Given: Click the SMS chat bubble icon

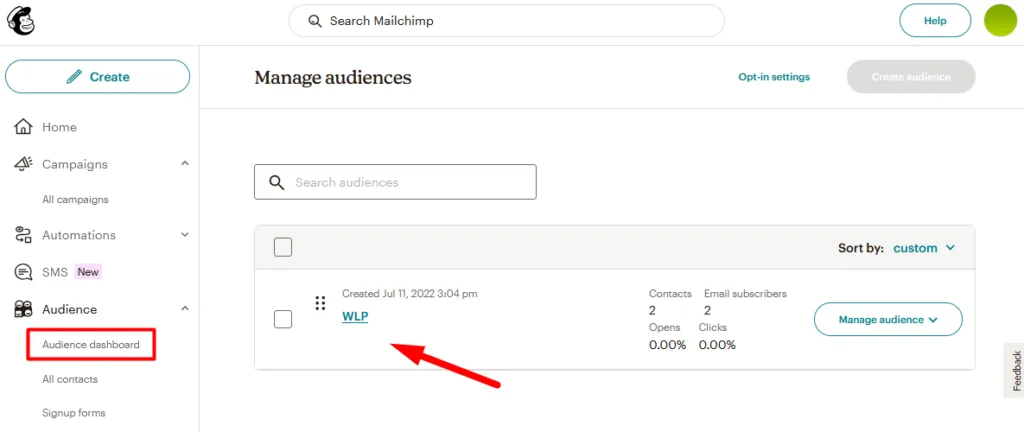Looking at the screenshot, I should [24, 272].
